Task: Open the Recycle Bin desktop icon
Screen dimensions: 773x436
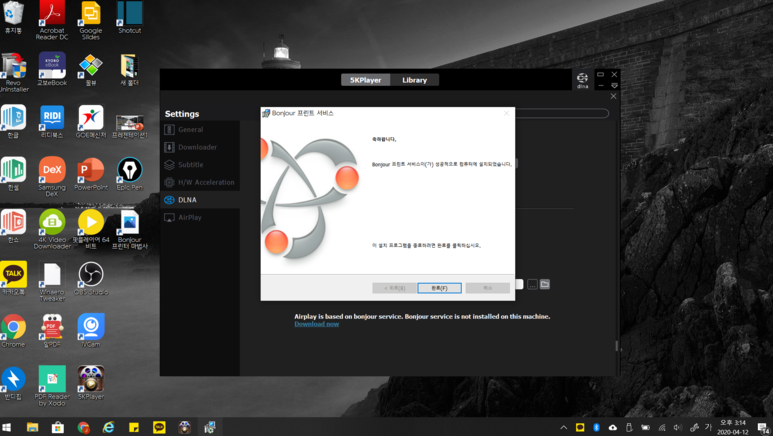Action: click(x=13, y=18)
